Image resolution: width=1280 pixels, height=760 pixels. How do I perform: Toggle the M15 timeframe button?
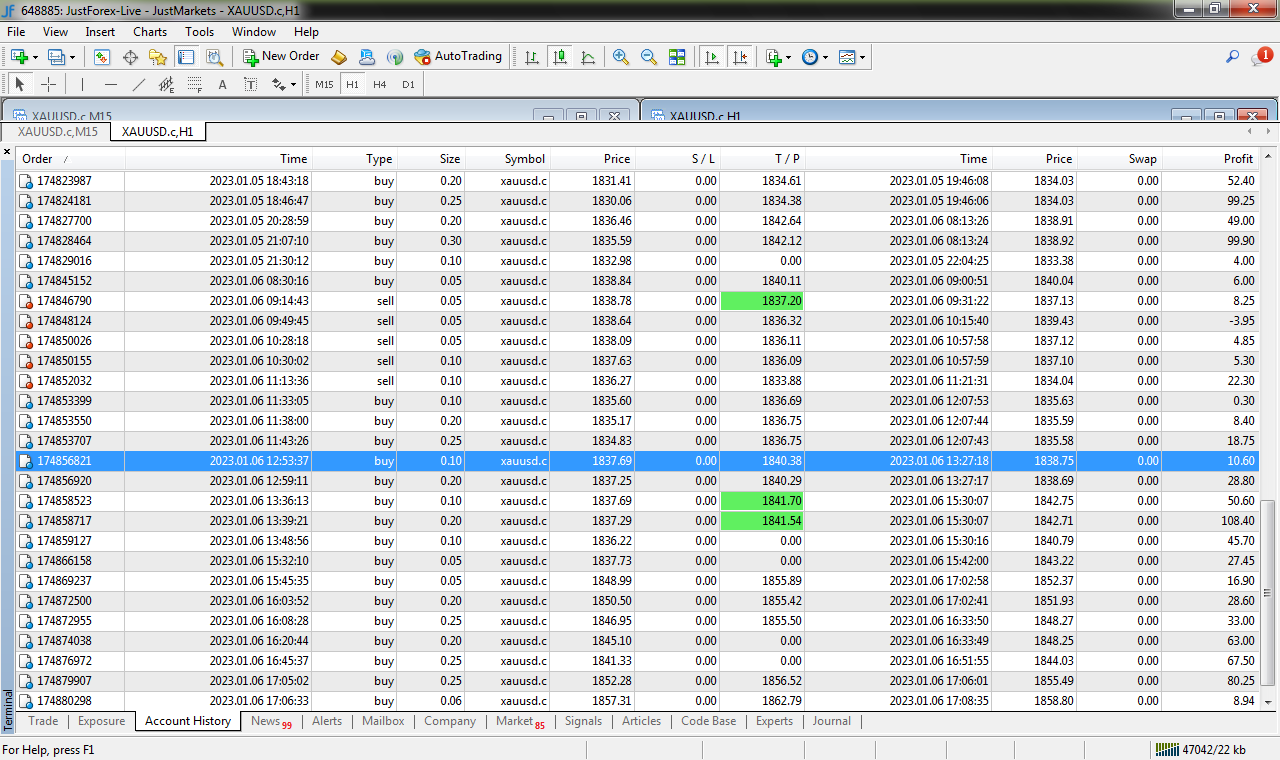(x=324, y=85)
